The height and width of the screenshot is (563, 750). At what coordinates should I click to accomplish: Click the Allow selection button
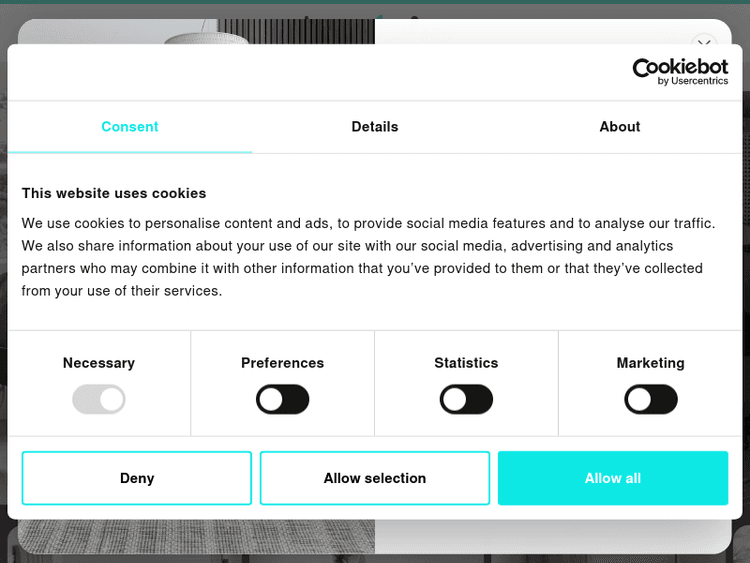[x=375, y=478]
